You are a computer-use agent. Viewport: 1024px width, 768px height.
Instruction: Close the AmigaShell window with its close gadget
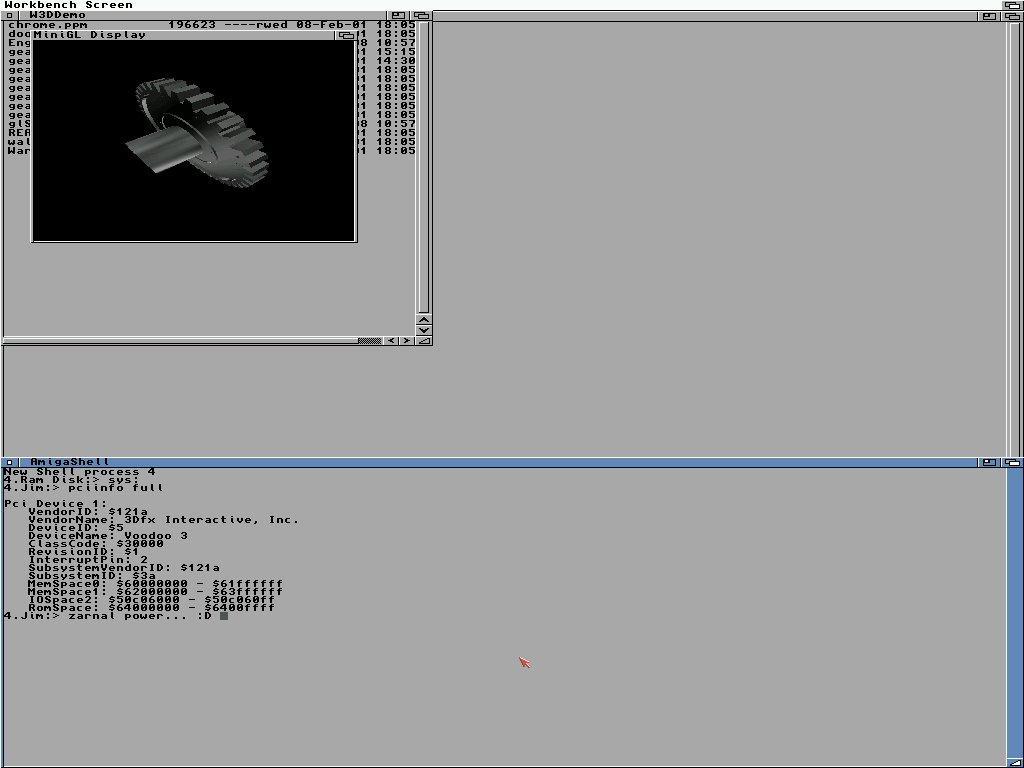[x=9, y=462]
